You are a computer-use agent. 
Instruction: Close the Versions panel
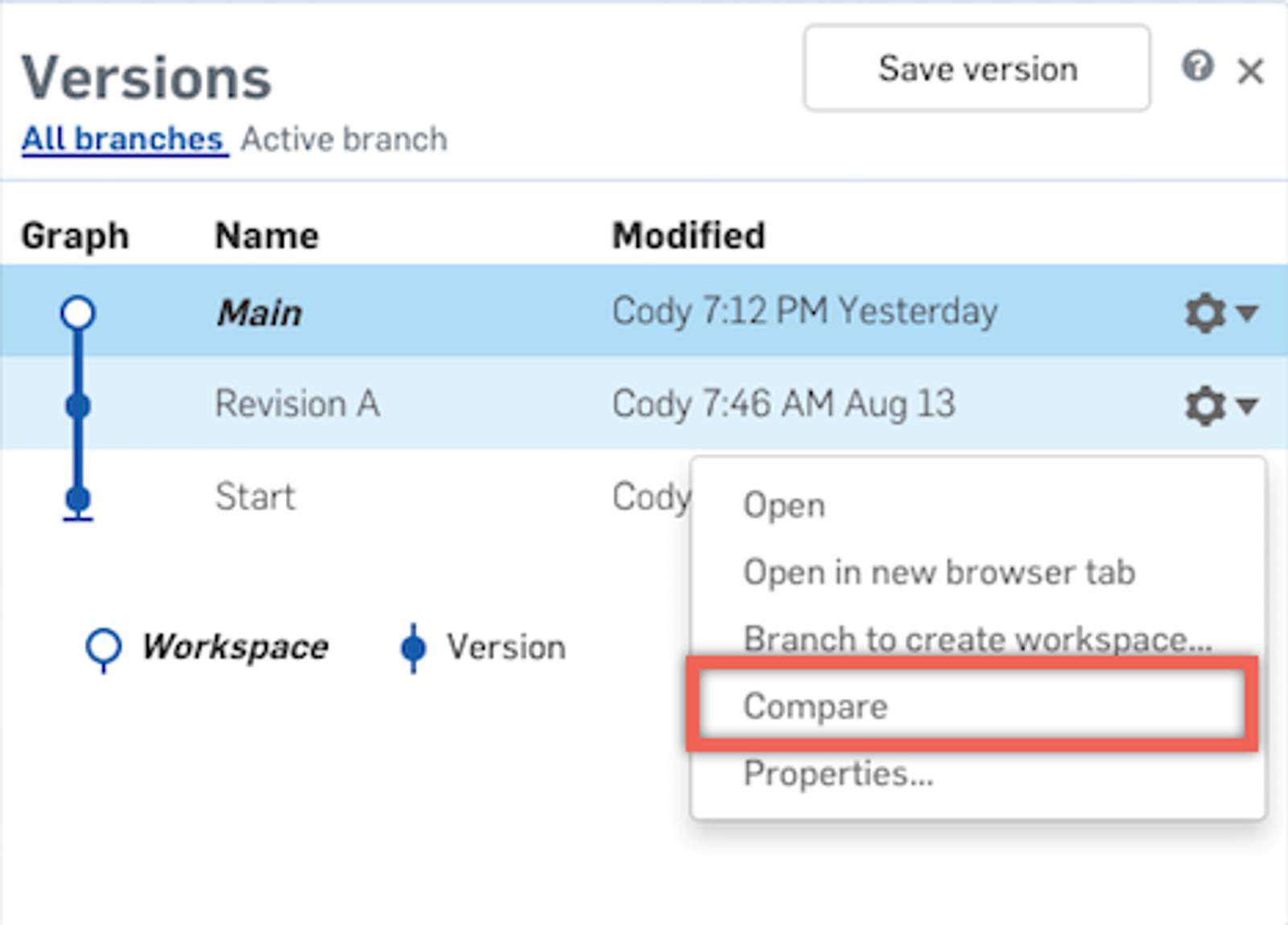tap(1250, 72)
